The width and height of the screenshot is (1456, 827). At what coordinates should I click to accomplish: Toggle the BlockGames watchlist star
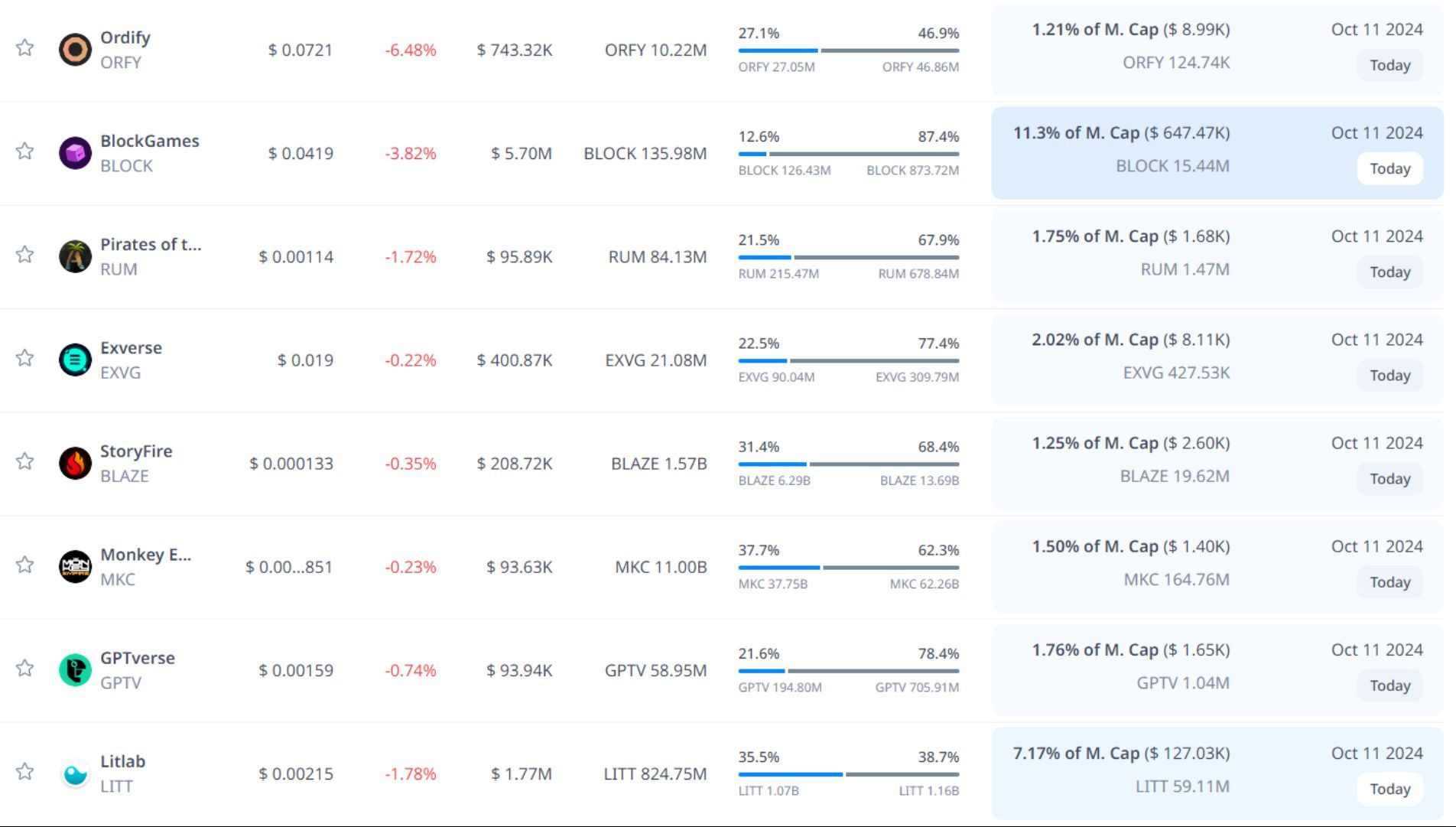(25, 151)
